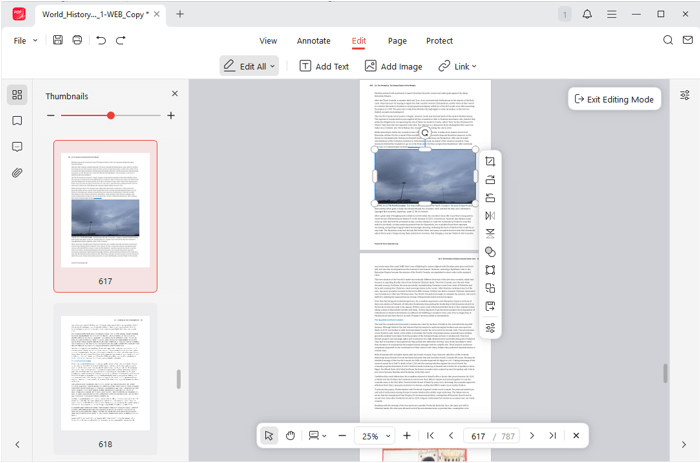
Task: Save the document with the floppy icon
Action: [58, 40]
